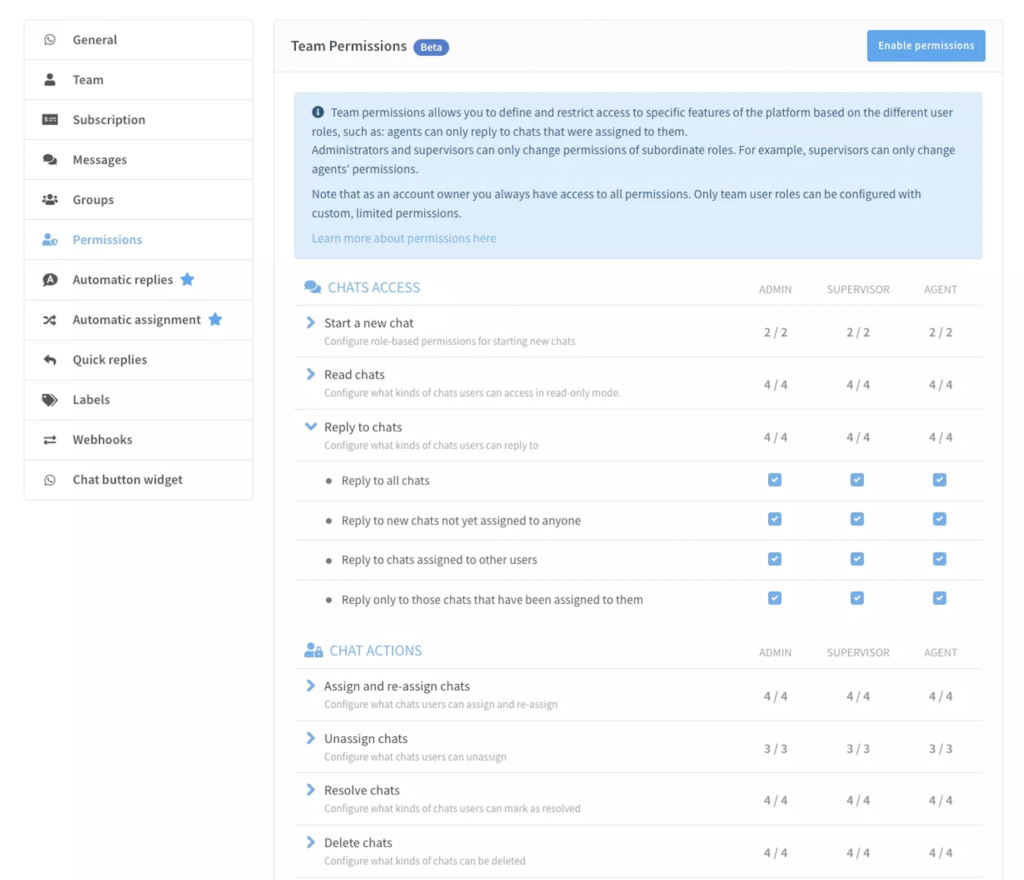
Task: Toggle Supervisor checkbox for new chats not yet assigned
Action: 857,519
